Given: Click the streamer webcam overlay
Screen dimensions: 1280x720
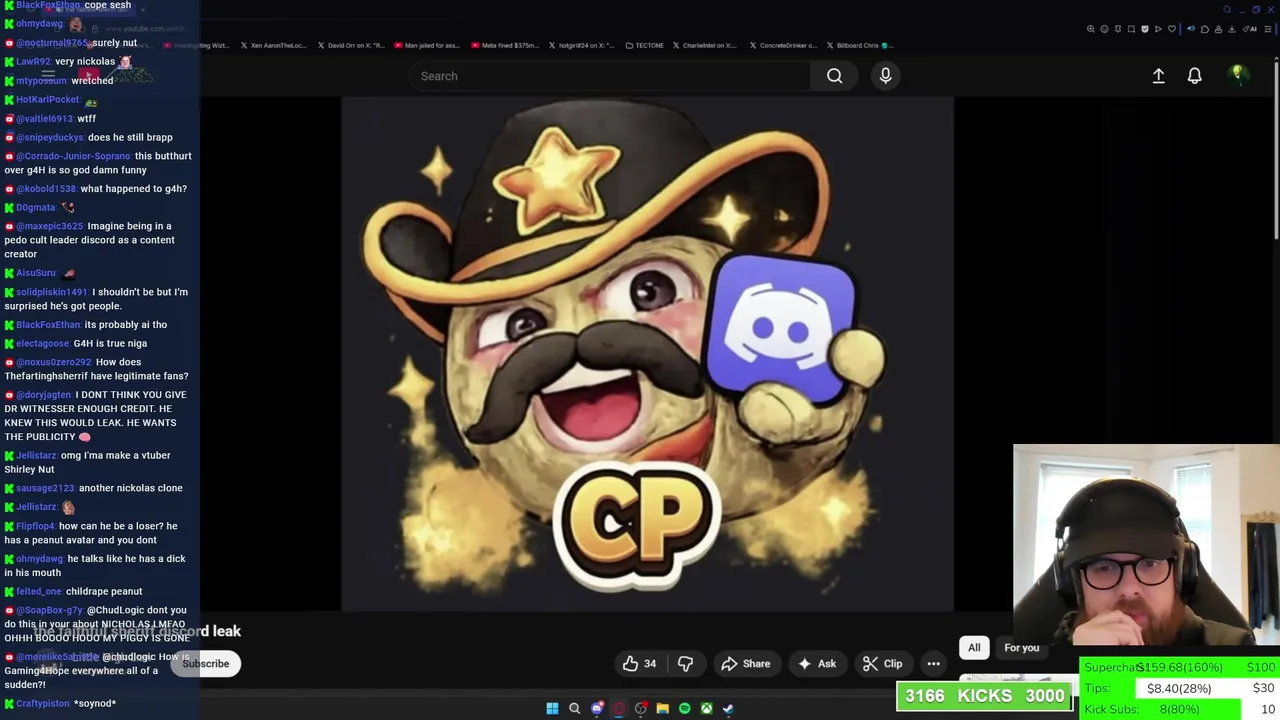Looking at the screenshot, I should click(1146, 550).
